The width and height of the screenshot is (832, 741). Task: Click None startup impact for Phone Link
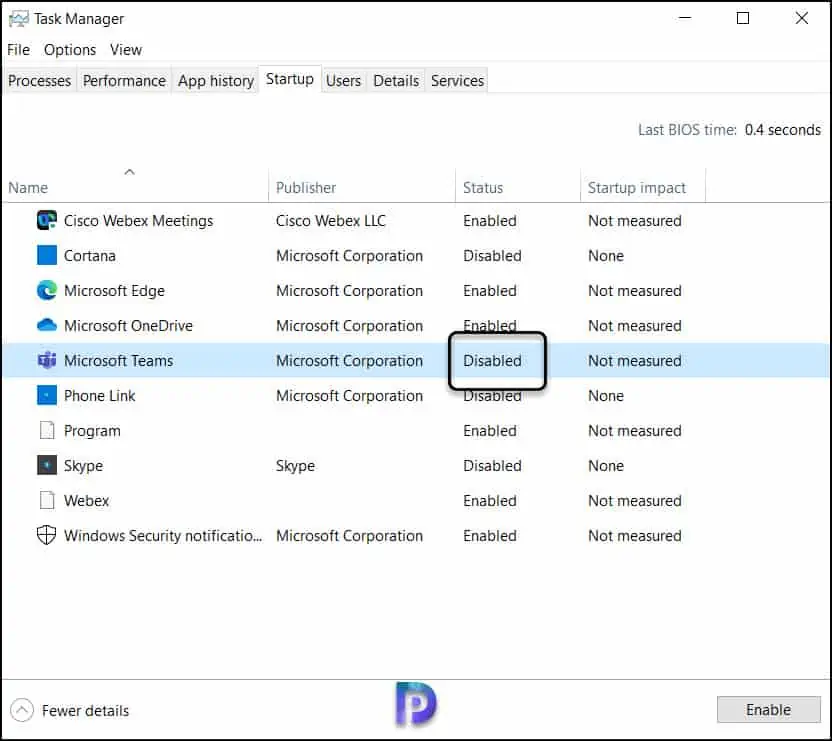click(x=606, y=395)
